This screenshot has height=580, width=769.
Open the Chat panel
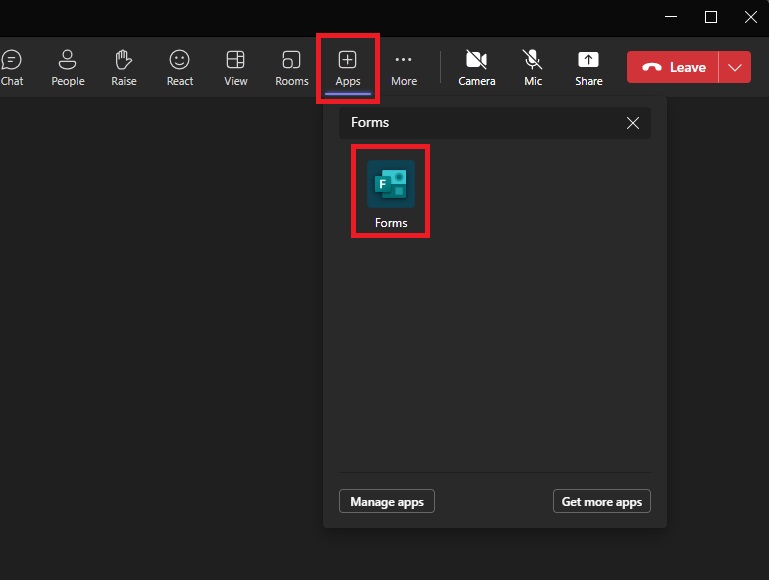(x=12, y=68)
